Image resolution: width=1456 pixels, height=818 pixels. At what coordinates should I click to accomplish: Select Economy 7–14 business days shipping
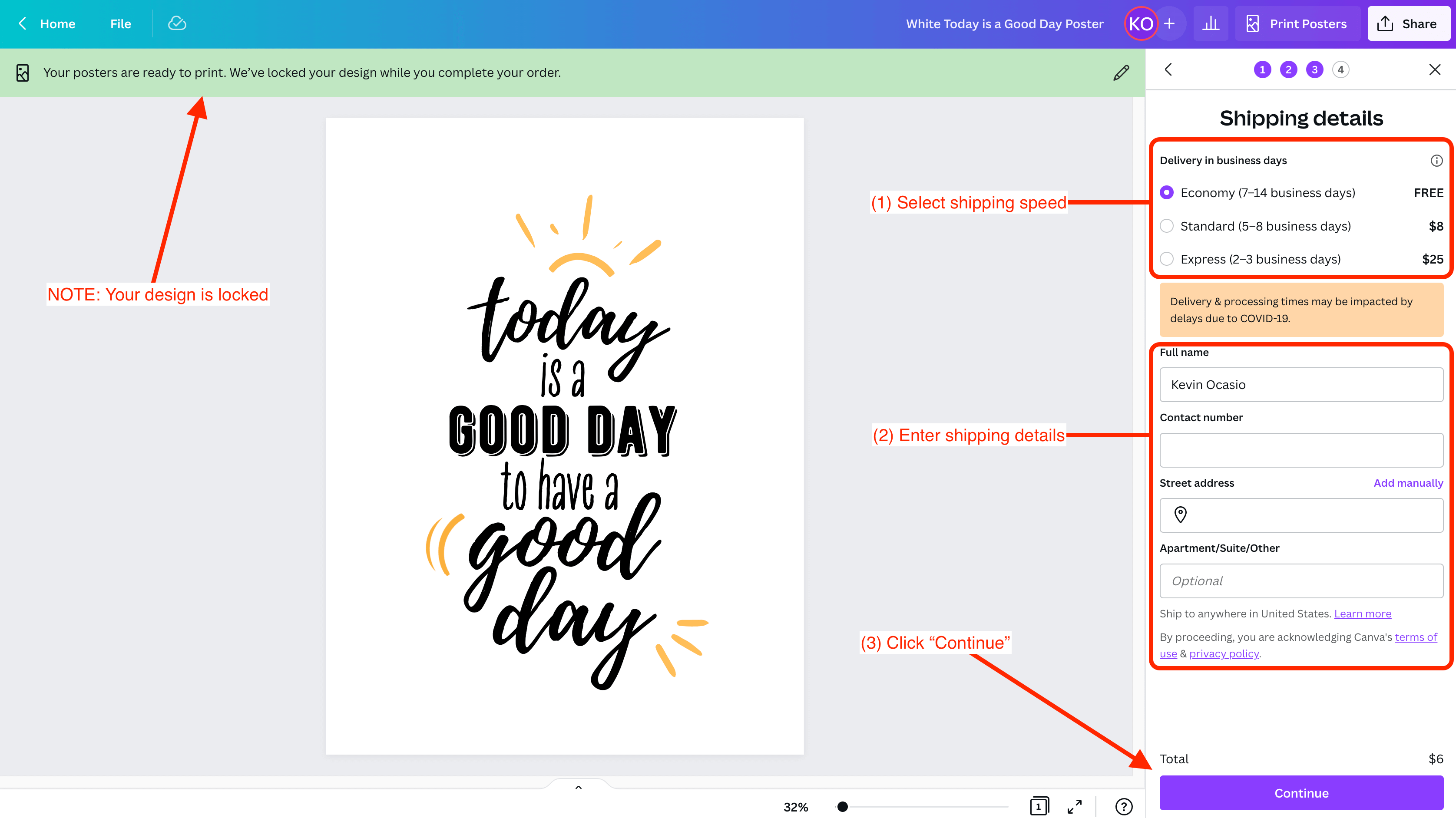[x=1167, y=193]
